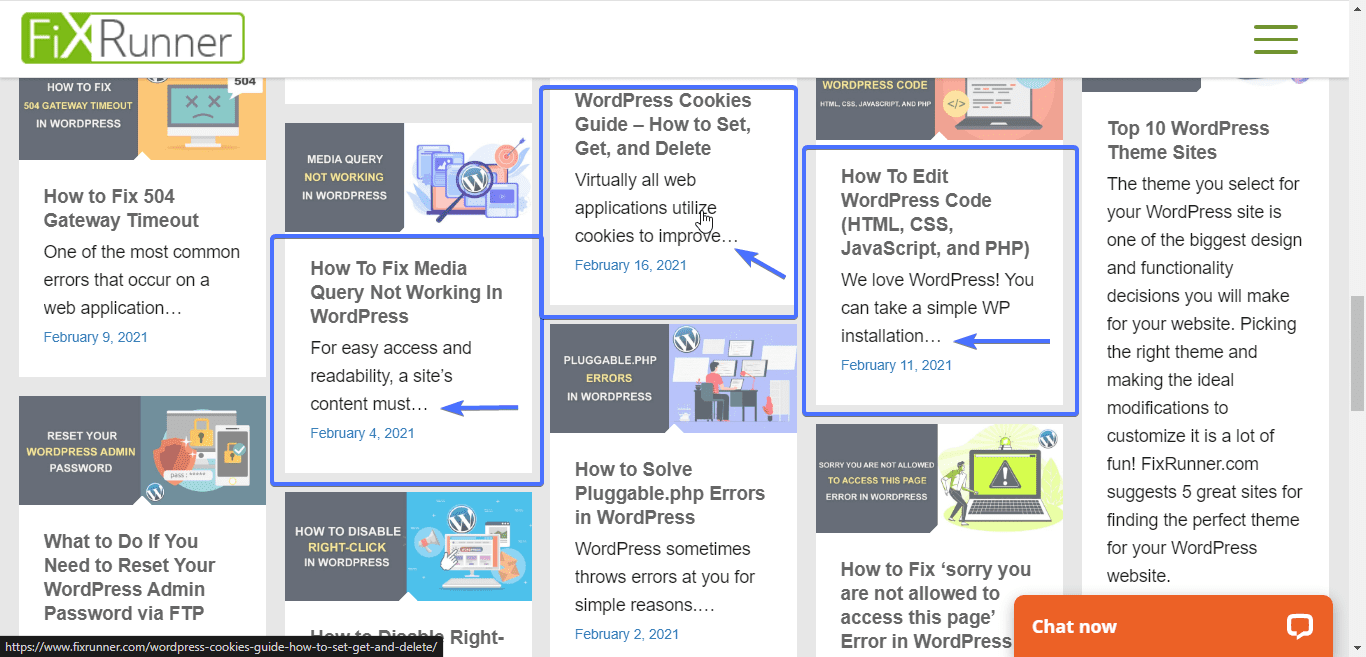Select the Pluggable.php Errors thumbnail image
Viewport: 1366px width, 657px height.
point(673,378)
